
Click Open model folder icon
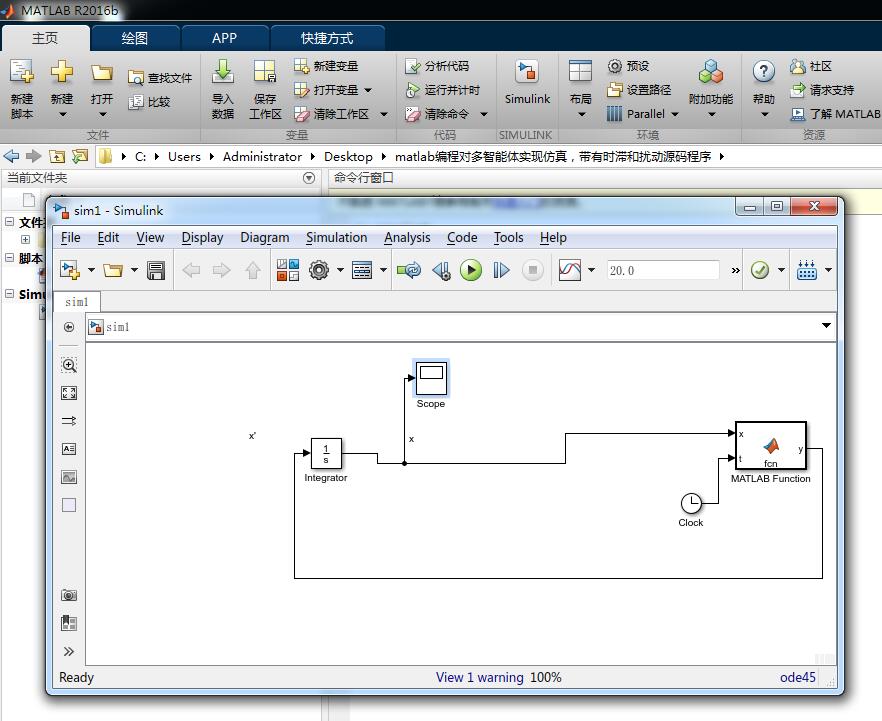click(113, 271)
